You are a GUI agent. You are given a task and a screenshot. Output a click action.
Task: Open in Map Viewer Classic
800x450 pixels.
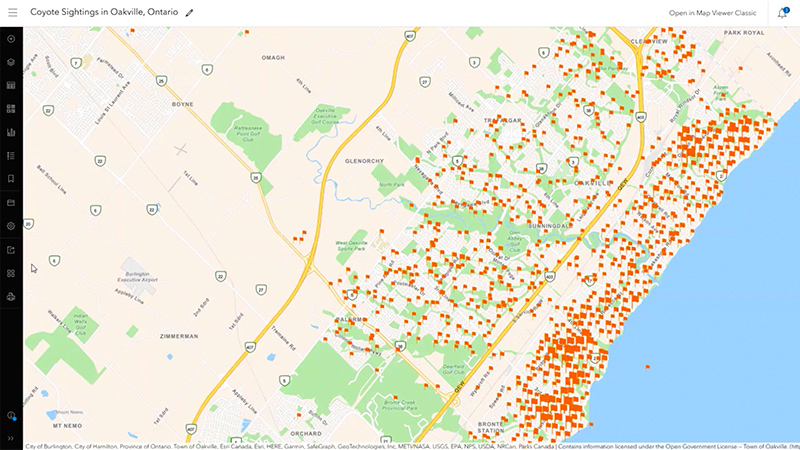[x=712, y=13]
